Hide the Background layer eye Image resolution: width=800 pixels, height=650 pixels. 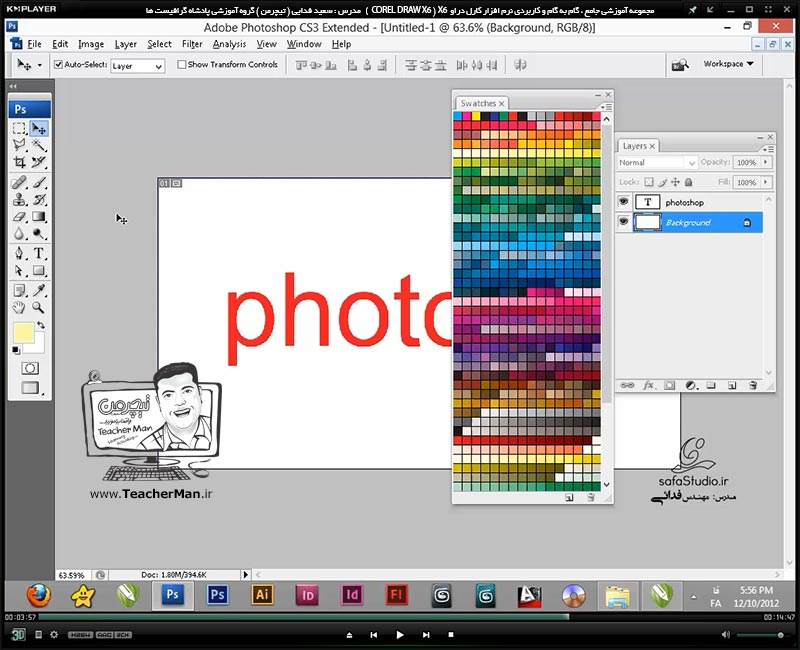[623, 222]
